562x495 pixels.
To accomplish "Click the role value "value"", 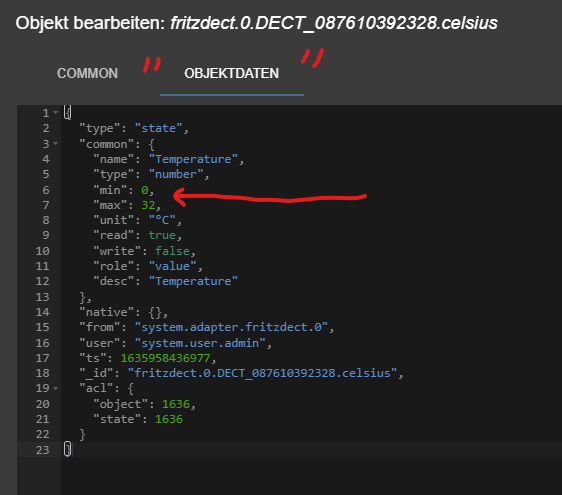I will [173, 266].
